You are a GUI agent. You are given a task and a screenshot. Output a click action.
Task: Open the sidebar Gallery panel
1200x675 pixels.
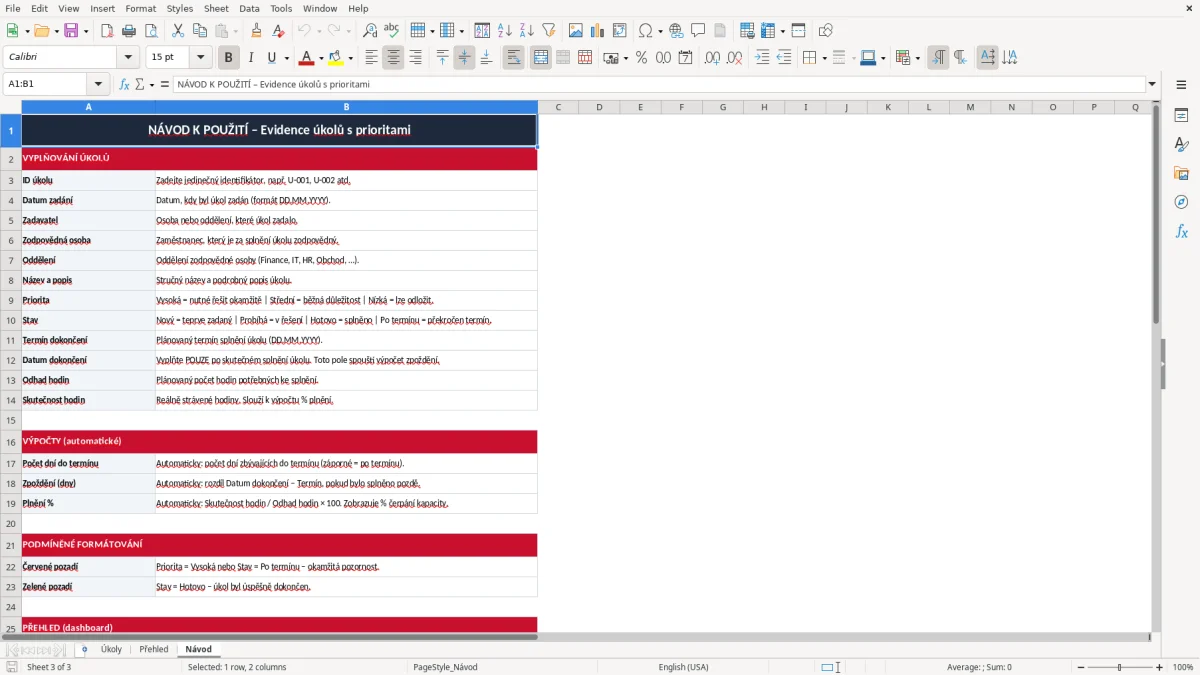1181,173
